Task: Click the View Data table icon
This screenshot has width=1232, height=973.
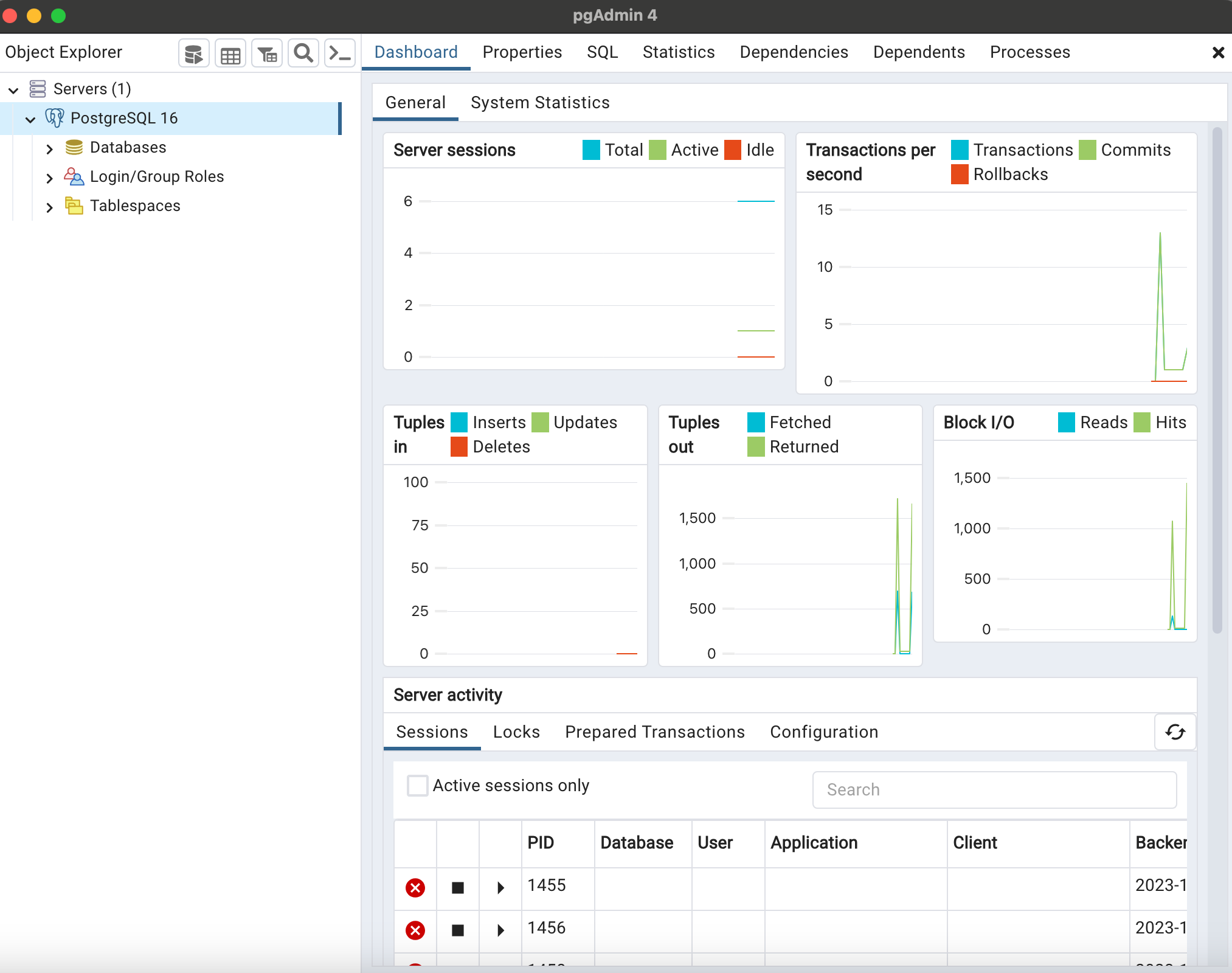Action: coord(230,54)
